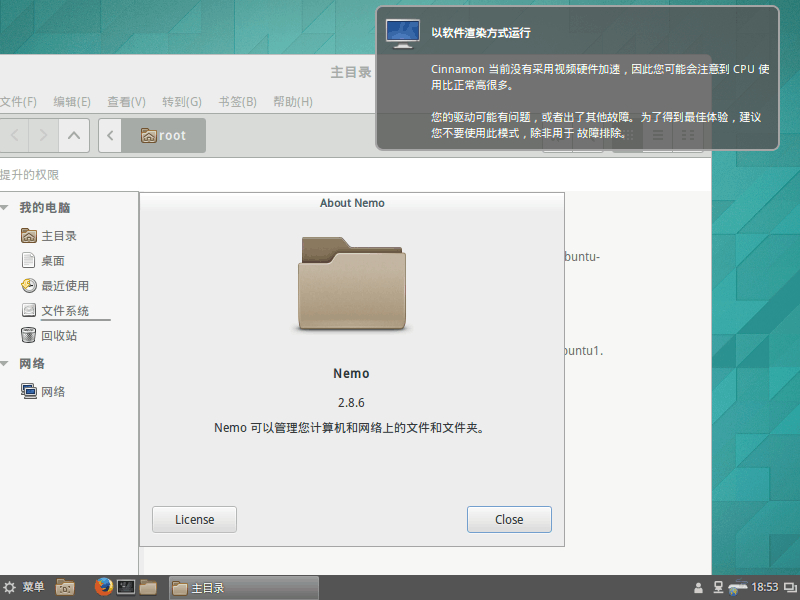Launch the terminal from the panel
The width and height of the screenshot is (800, 600).
[126, 587]
